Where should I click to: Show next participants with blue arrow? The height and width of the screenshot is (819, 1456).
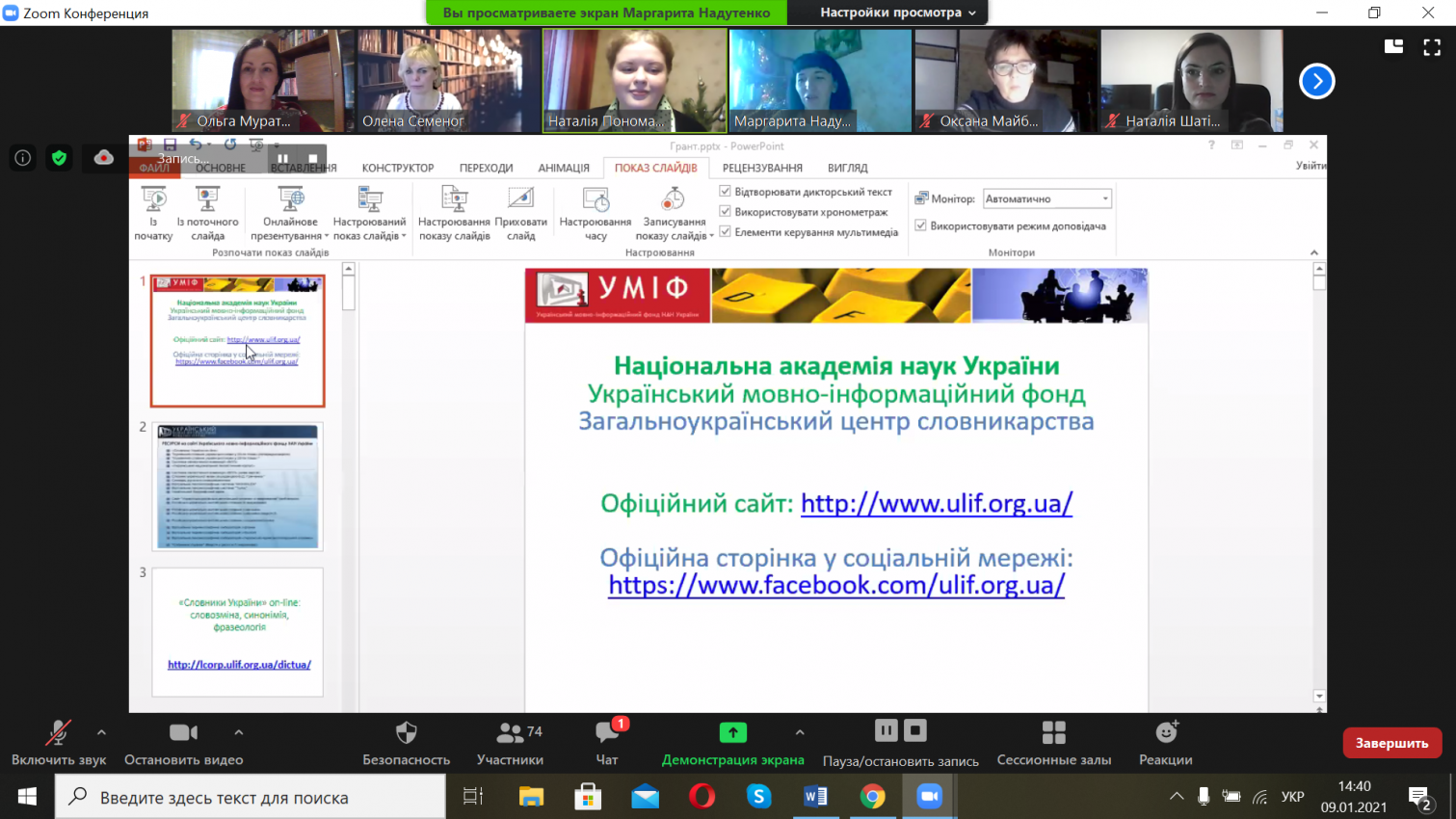pos(1316,81)
